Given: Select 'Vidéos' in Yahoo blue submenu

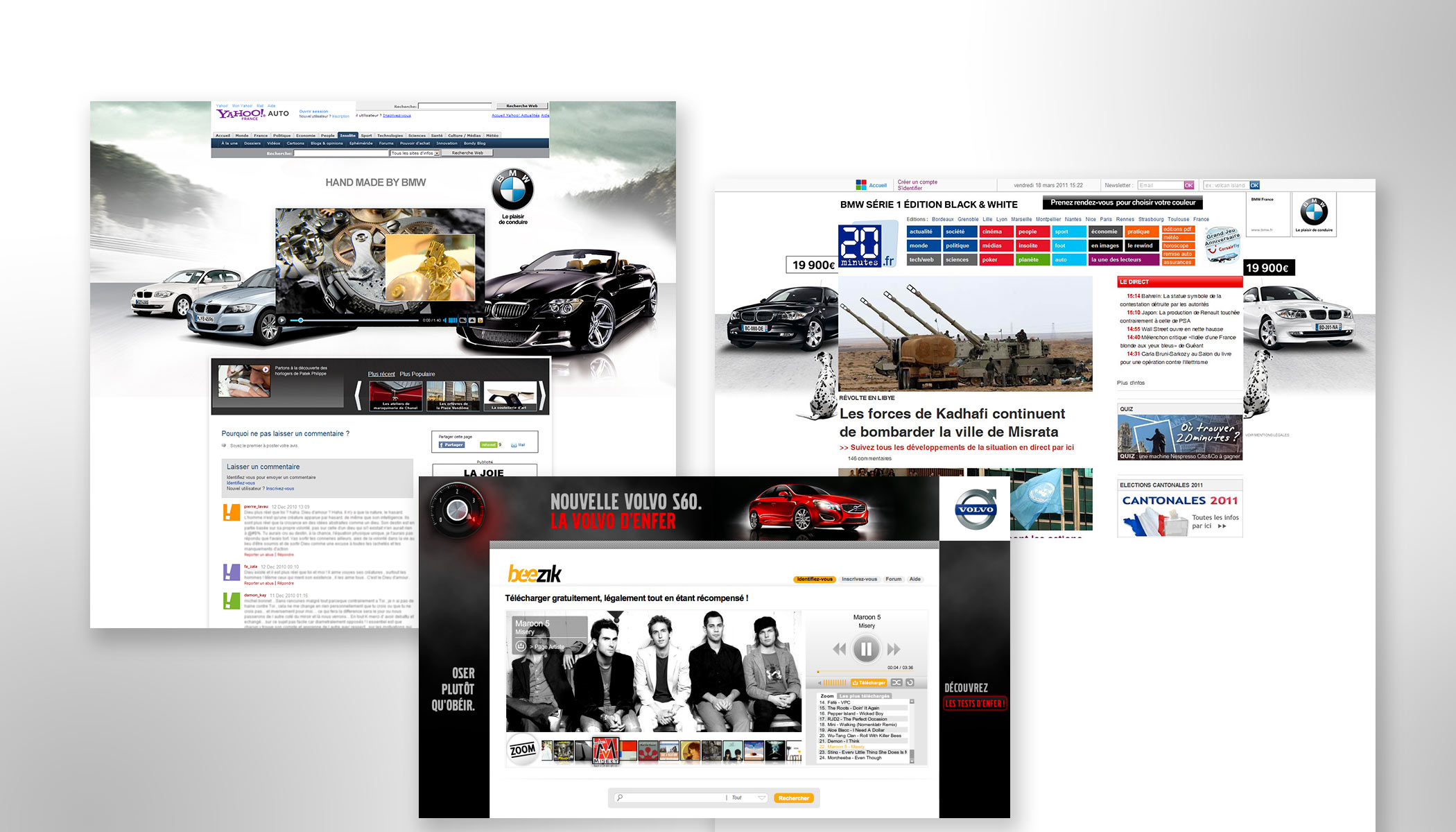Looking at the screenshot, I should pos(274,144).
